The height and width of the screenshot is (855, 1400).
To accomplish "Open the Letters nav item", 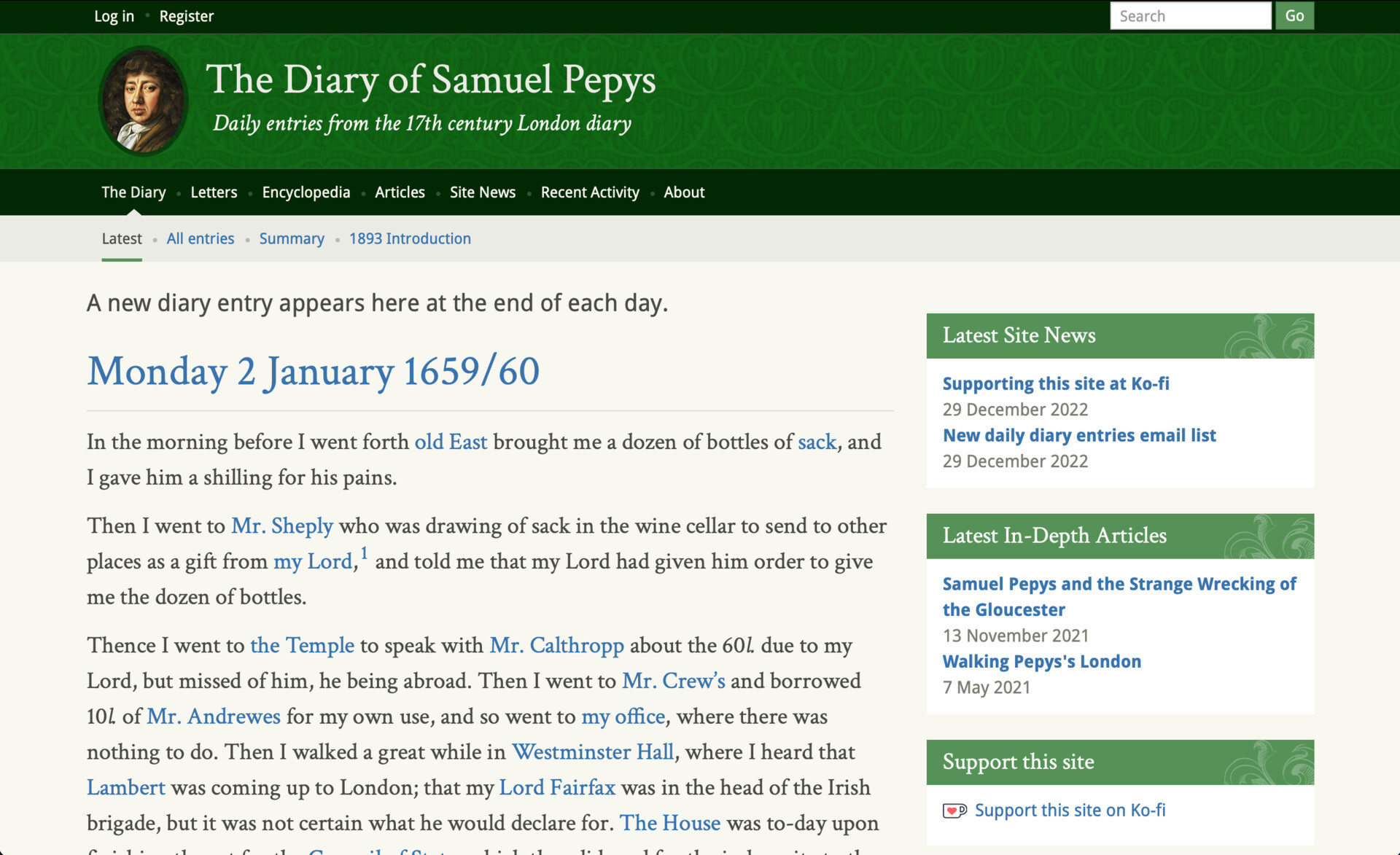I will pos(214,192).
